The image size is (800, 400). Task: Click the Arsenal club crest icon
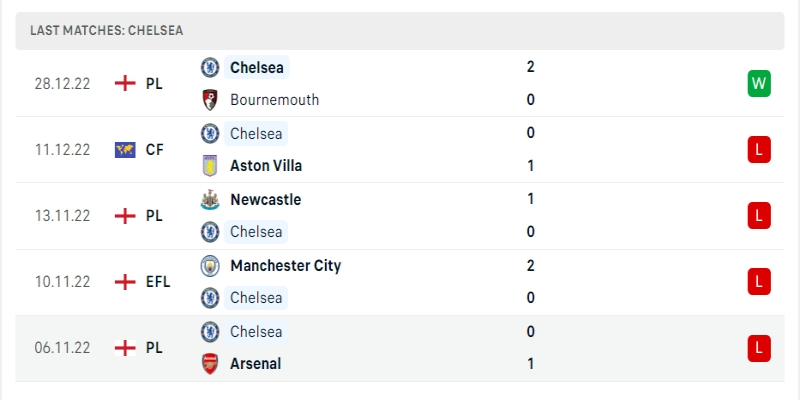pyautogui.click(x=210, y=364)
